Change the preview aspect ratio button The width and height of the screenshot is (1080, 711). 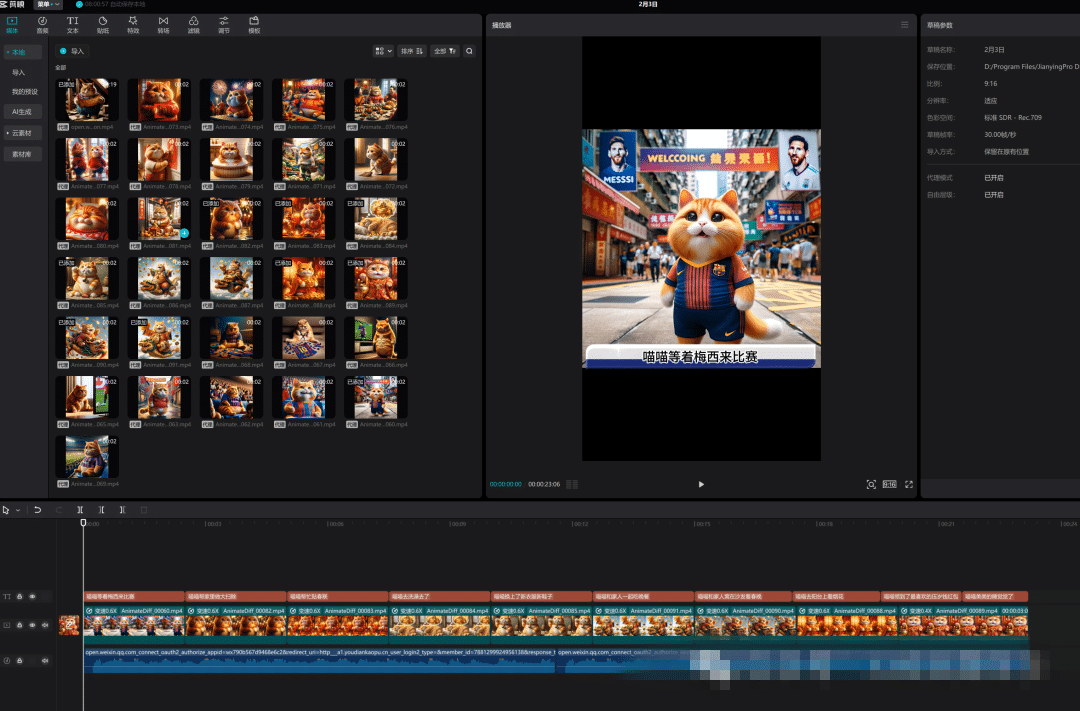[x=890, y=484]
